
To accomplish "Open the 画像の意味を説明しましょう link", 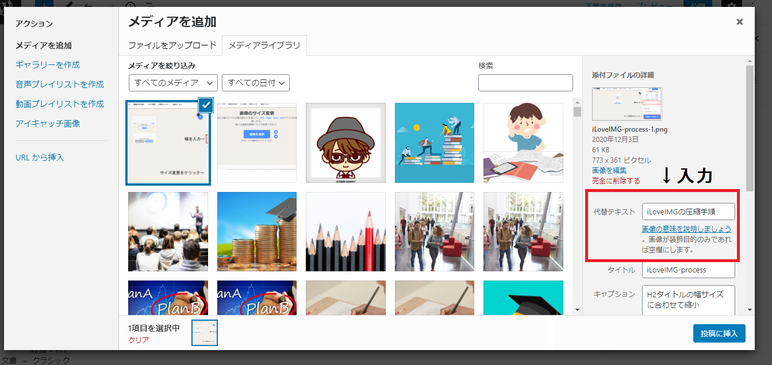I will click(x=686, y=229).
